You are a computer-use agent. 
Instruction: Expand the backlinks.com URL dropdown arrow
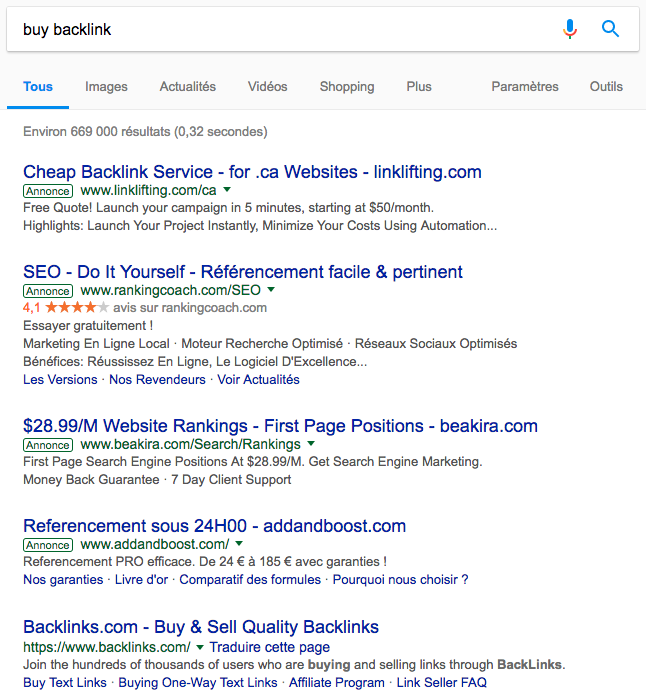click(200, 647)
